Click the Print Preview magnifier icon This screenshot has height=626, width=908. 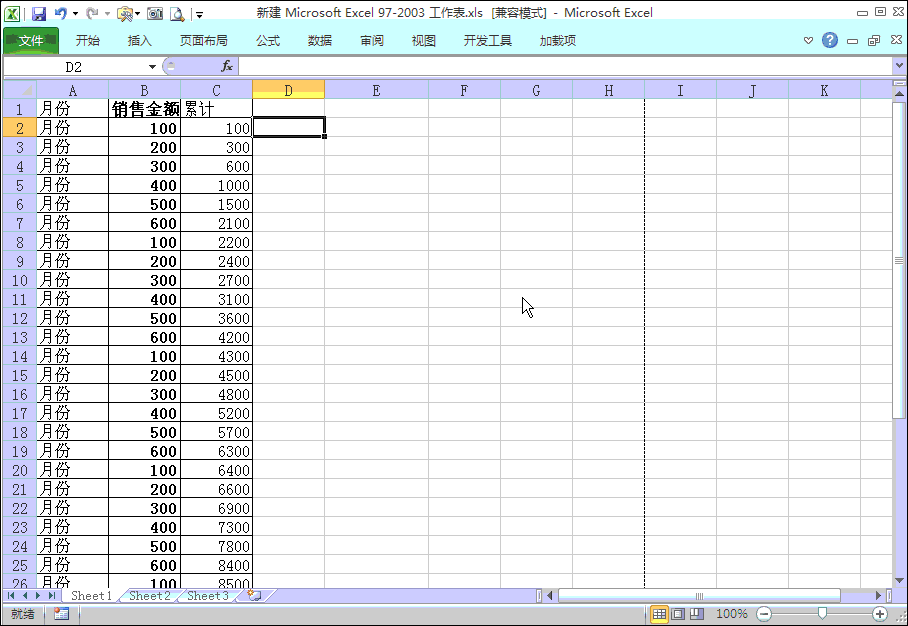[177, 13]
